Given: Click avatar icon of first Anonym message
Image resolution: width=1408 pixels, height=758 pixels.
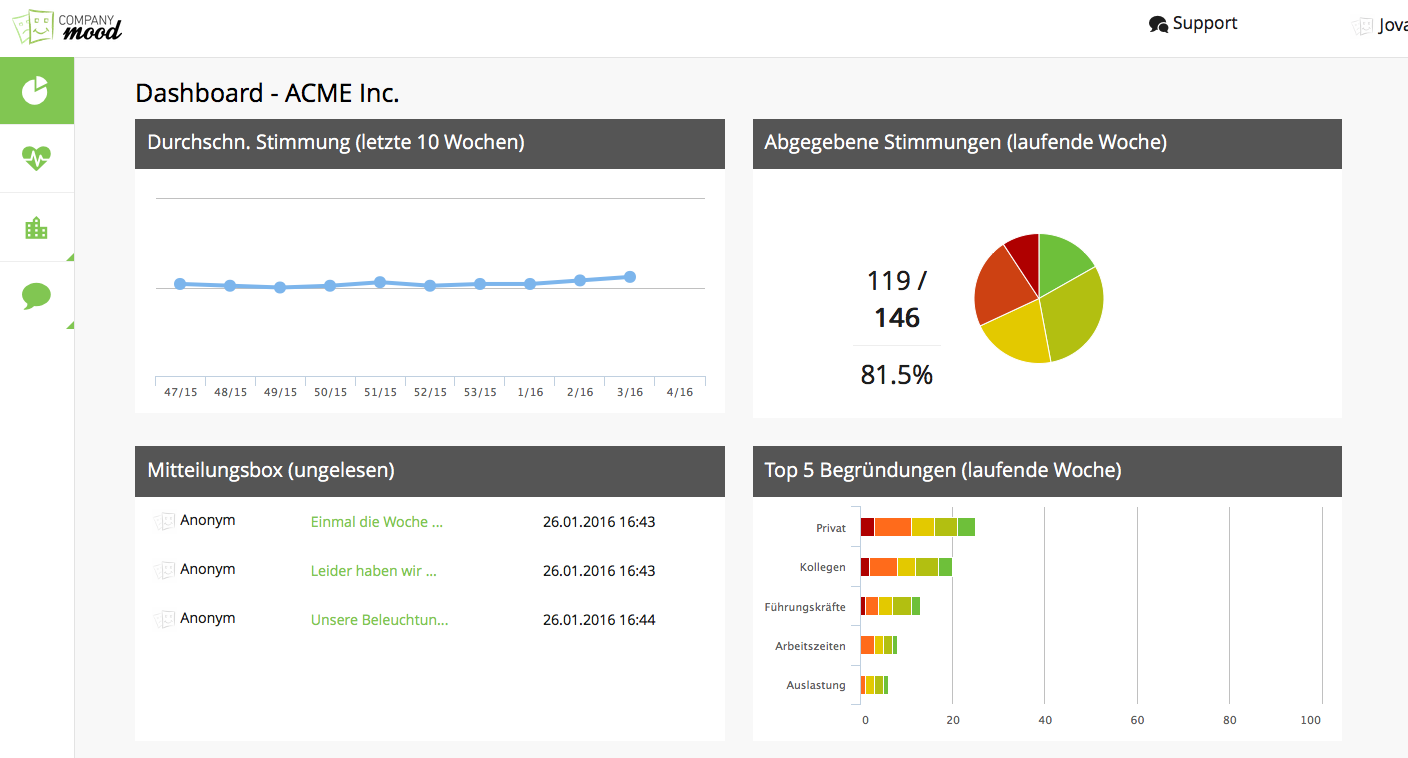Looking at the screenshot, I should point(164,522).
